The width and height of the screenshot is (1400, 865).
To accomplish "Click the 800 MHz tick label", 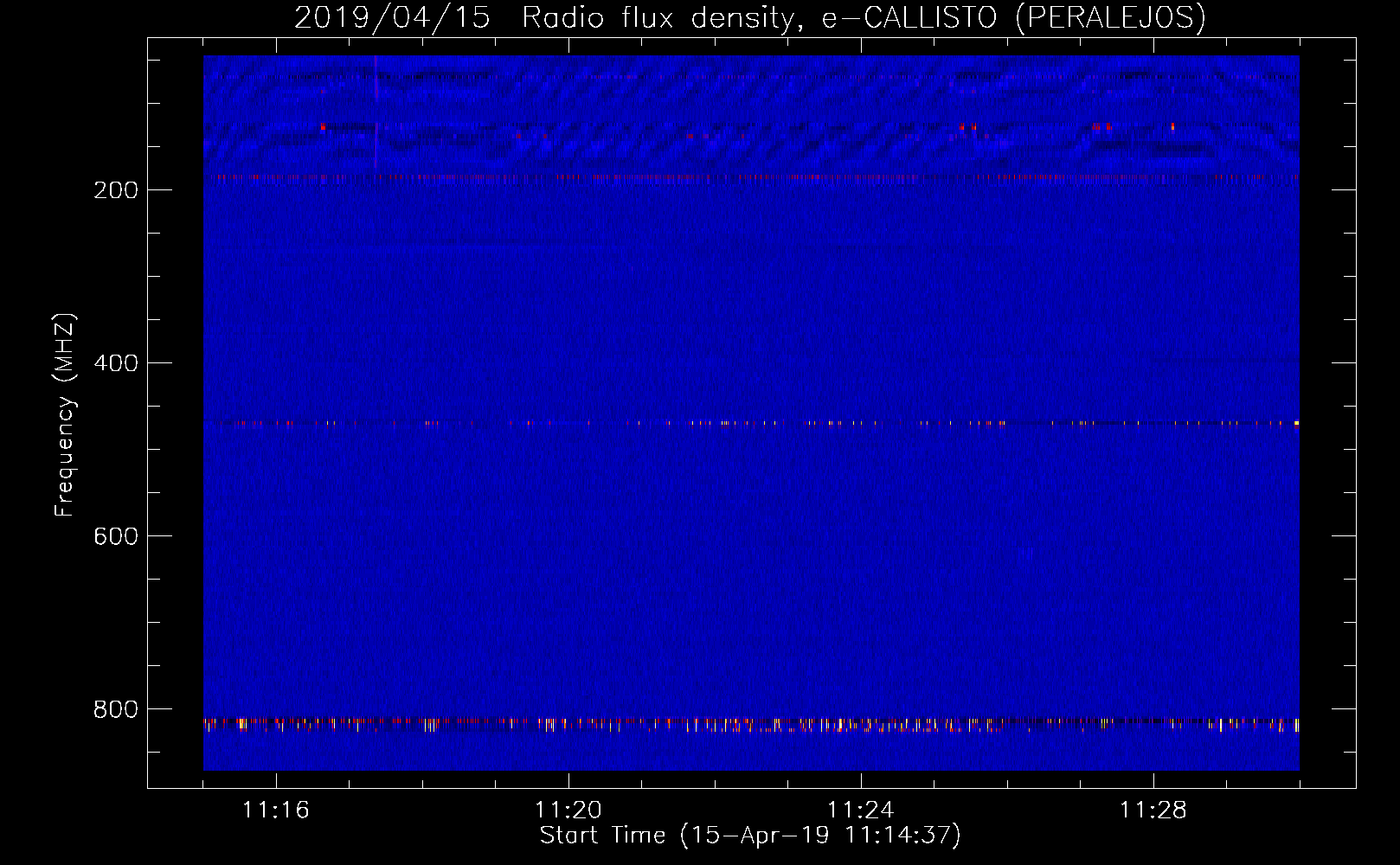I will tap(116, 709).
